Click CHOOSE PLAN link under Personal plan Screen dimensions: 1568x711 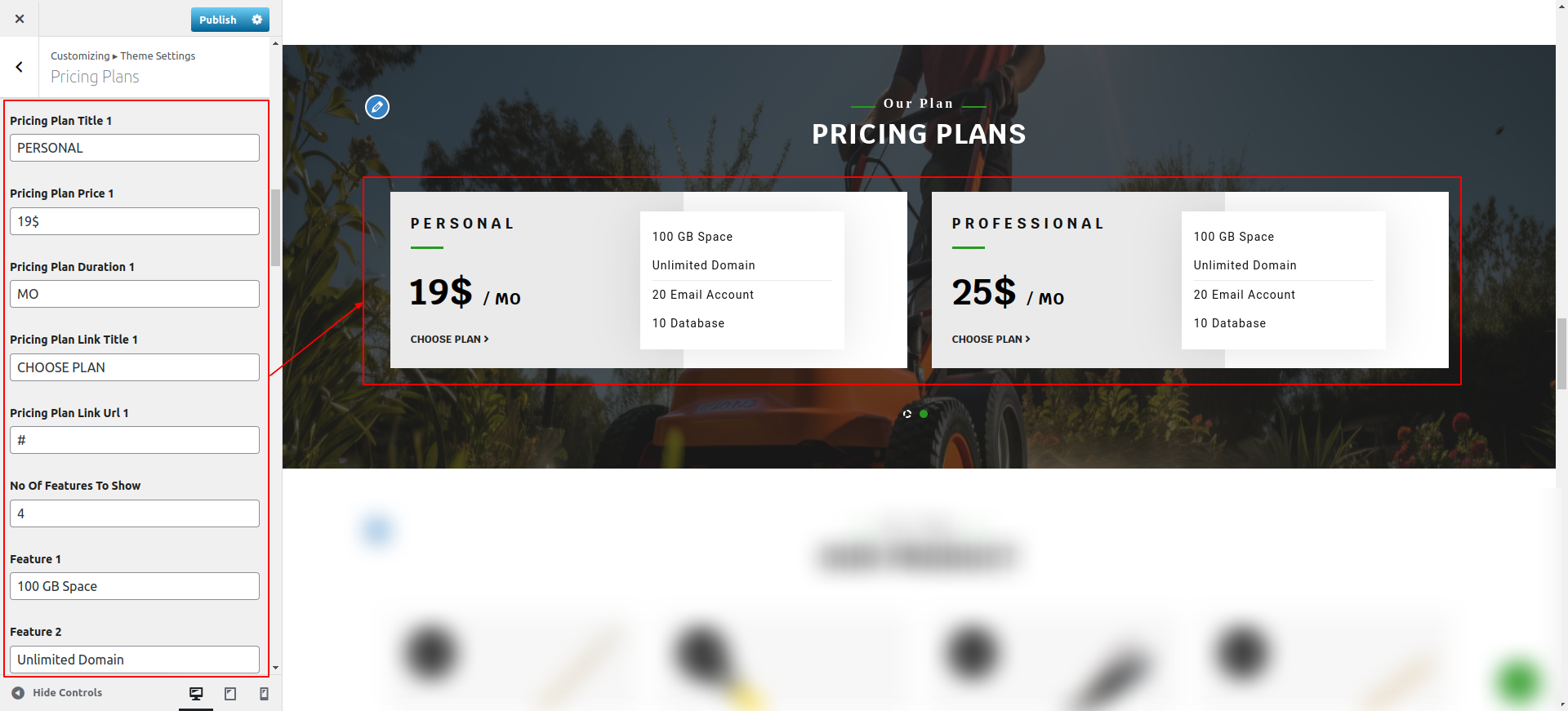(449, 339)
